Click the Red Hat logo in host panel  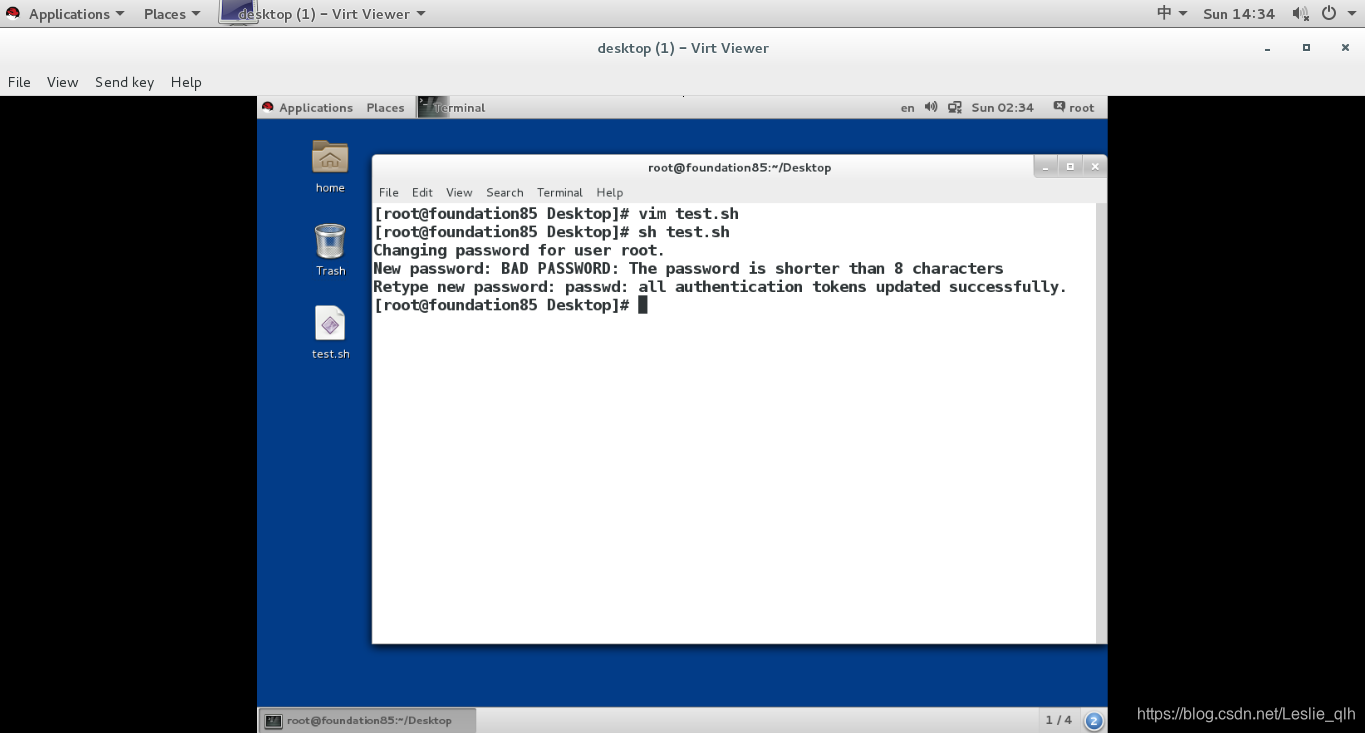pyautogui.click(x=13, y=13)
